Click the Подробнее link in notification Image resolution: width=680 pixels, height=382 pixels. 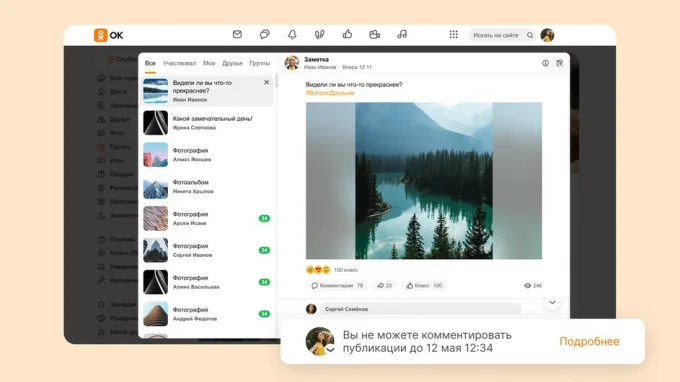[x=589, y=341]
